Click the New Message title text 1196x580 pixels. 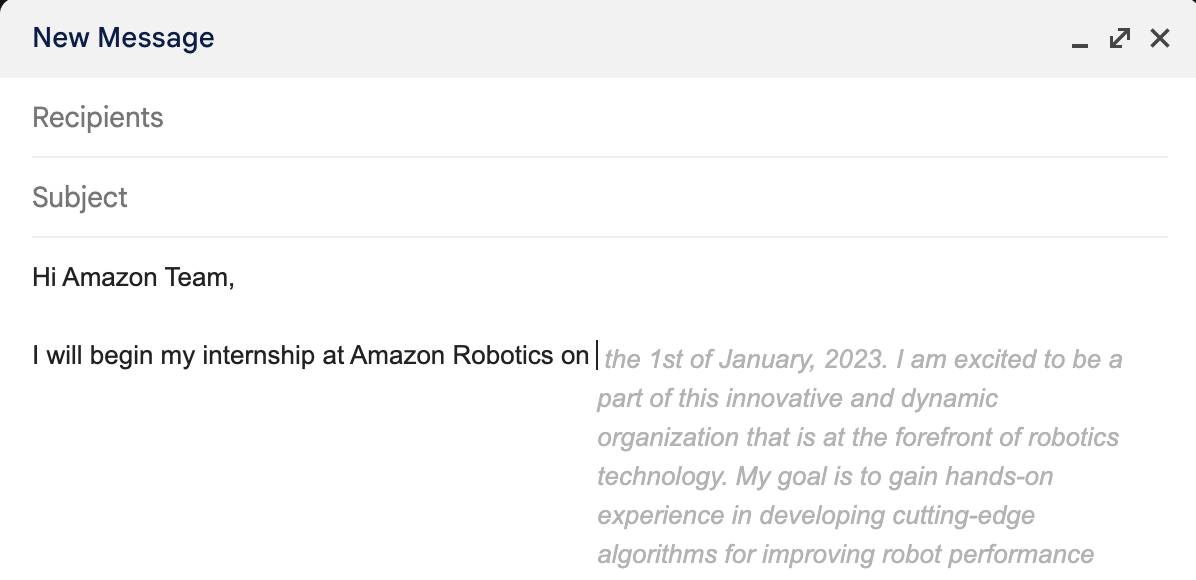click(123, 37)
